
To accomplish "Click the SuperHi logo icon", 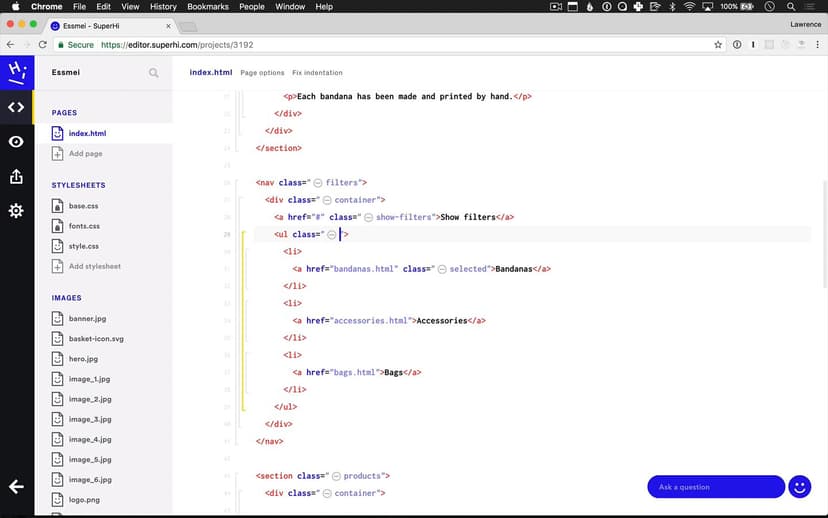I will [16, 72].
